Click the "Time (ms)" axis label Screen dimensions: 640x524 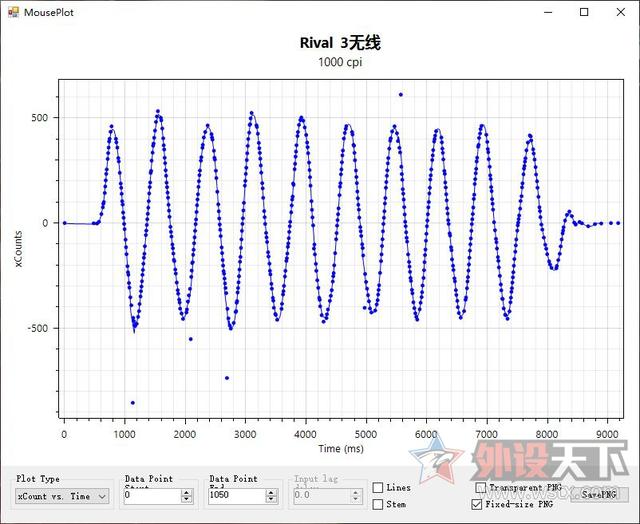pos(341,449)
